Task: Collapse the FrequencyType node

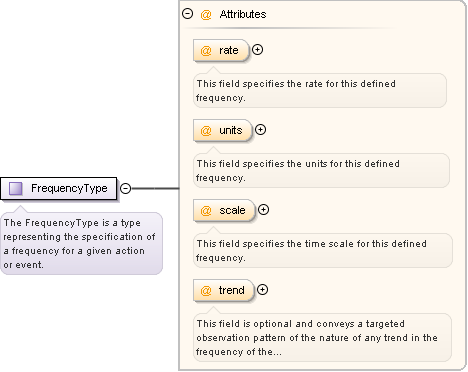Action: pos(126,188)
